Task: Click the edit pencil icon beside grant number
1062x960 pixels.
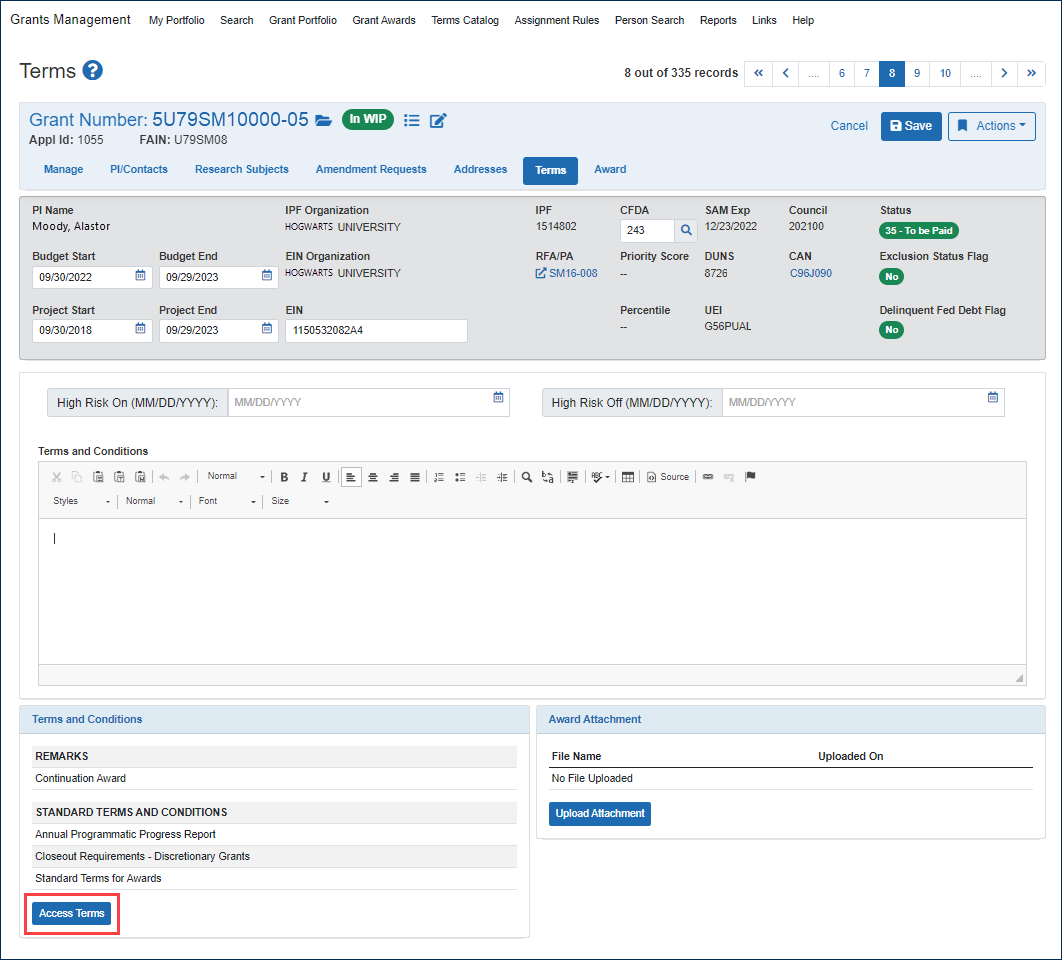Action: [438, 121]
